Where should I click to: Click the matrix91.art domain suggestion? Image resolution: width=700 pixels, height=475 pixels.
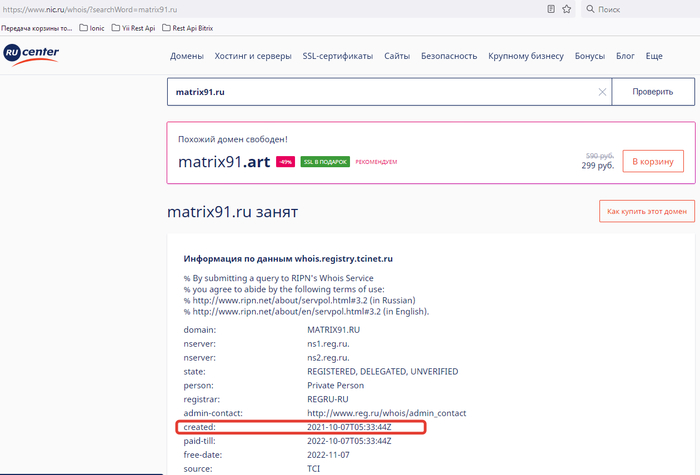224,162
